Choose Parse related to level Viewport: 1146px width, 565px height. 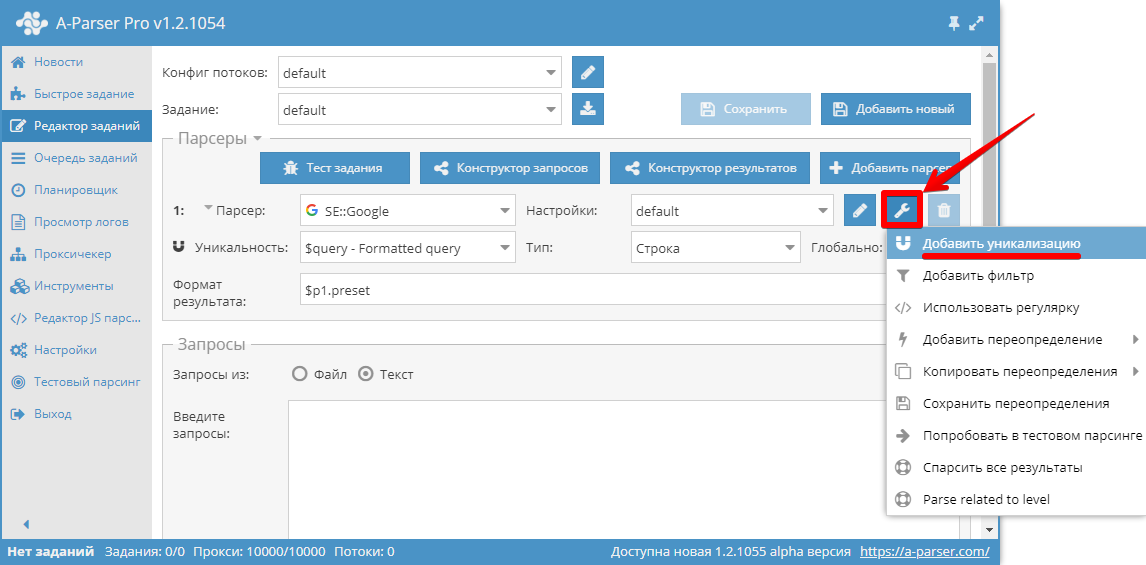tap(1016, 500)
